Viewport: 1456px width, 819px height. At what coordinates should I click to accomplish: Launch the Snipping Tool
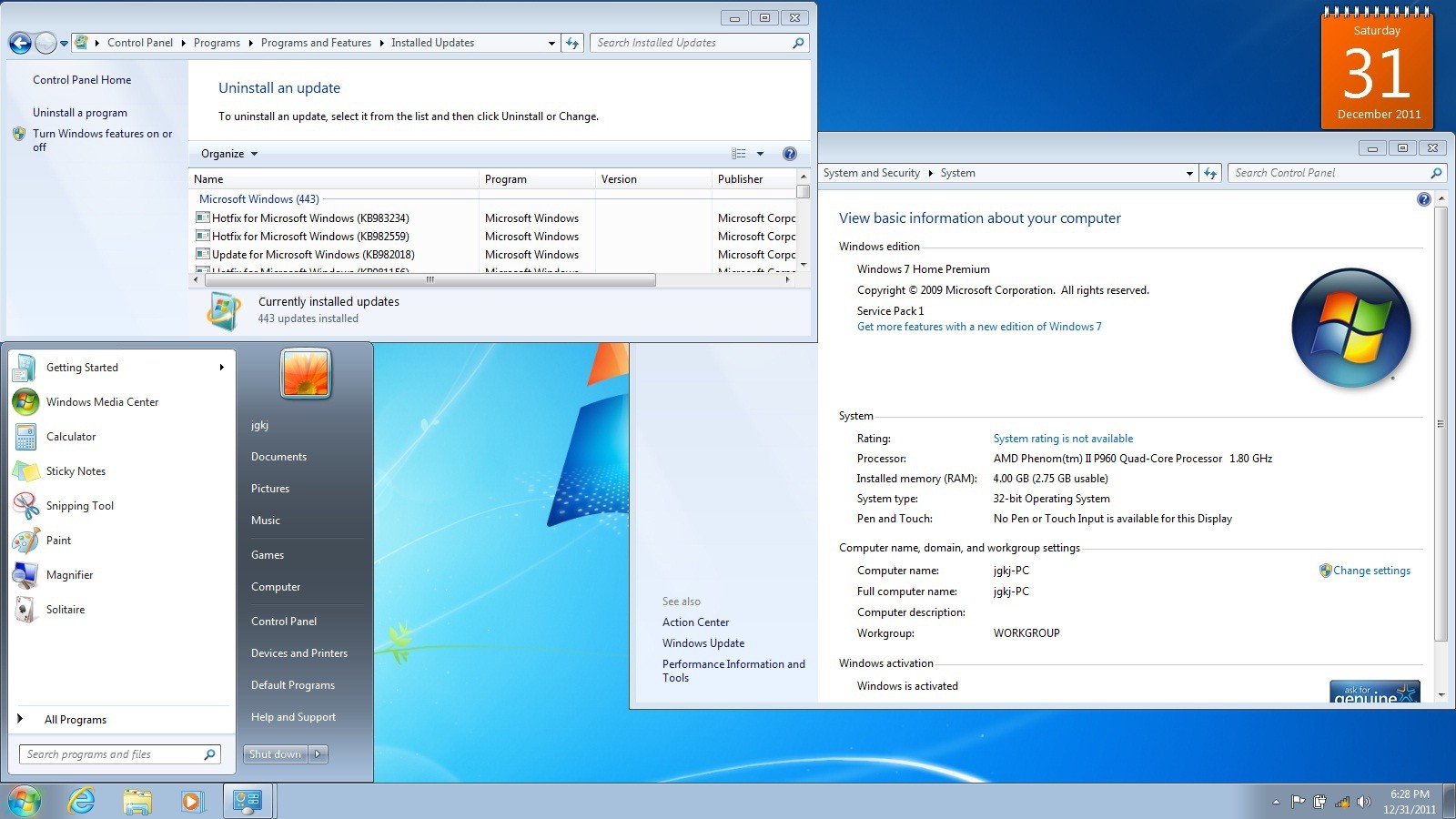(x=121, y=506)
